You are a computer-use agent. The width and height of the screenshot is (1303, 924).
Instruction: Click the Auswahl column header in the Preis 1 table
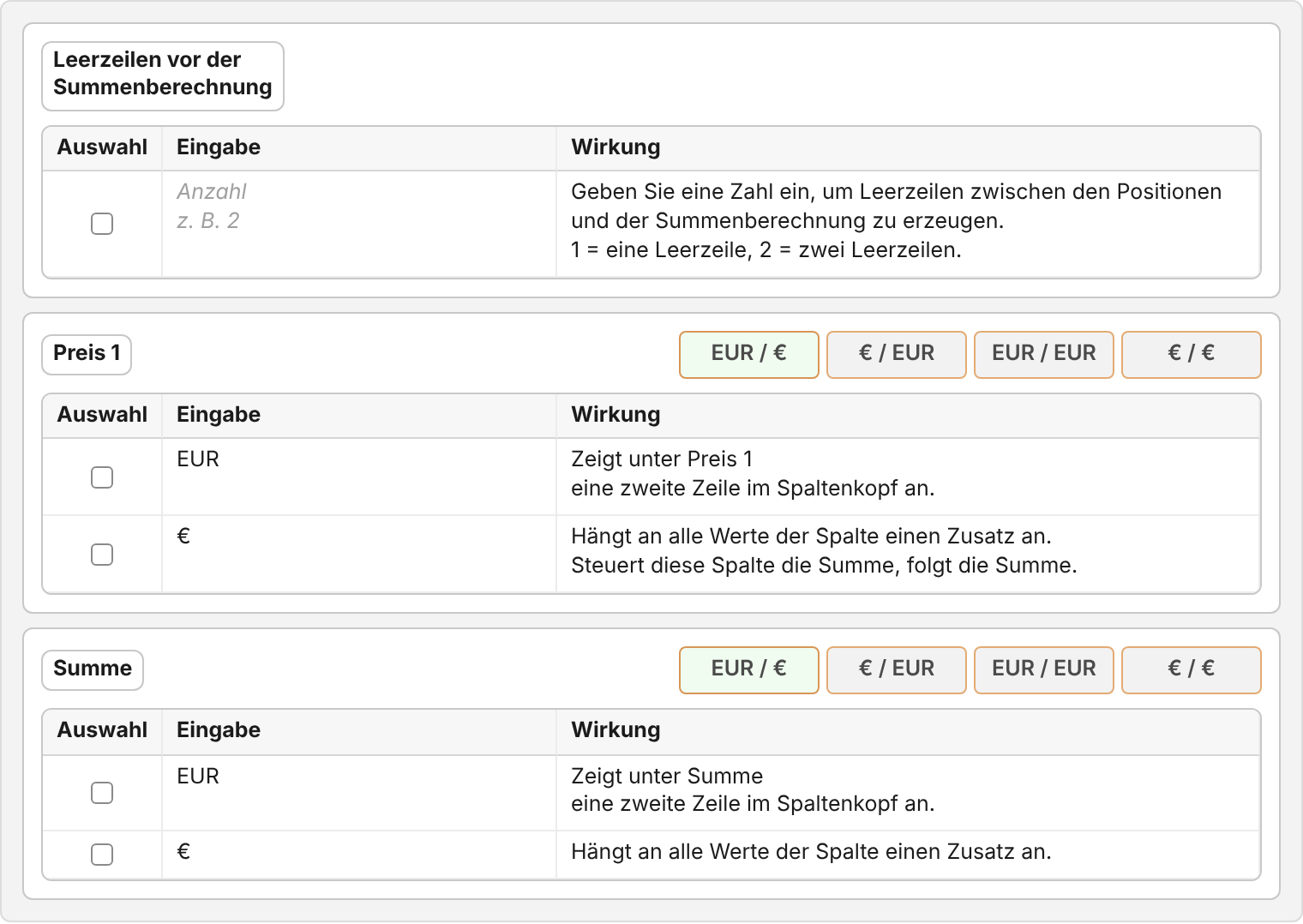tap(102, 415)
